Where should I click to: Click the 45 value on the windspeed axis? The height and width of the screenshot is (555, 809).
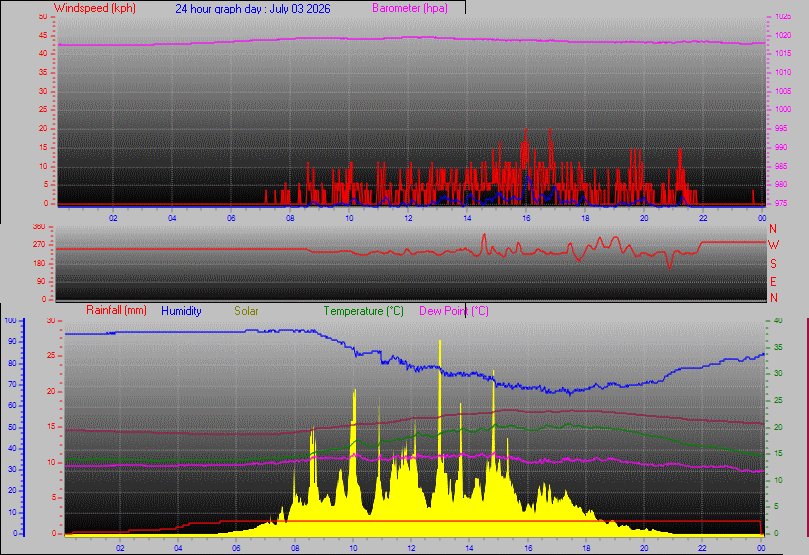pos(43,36)
